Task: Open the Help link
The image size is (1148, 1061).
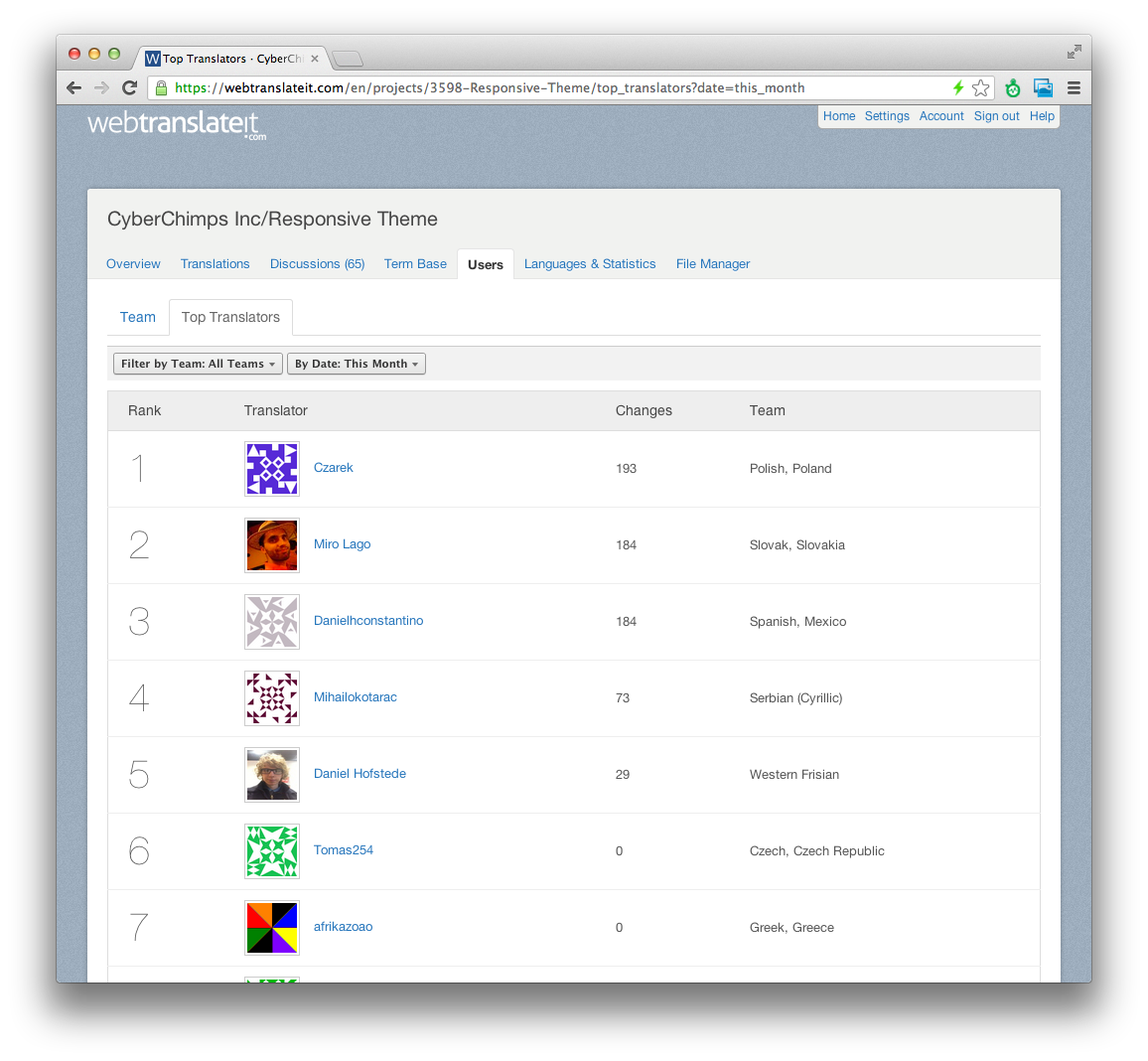Action: (1042, 115)
